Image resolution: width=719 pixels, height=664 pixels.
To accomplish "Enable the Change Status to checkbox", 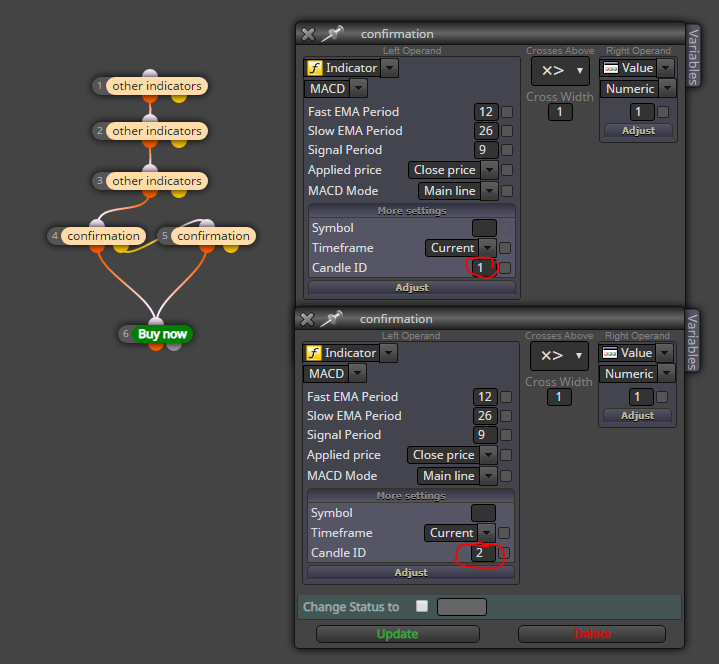I will tap(422, 606).
